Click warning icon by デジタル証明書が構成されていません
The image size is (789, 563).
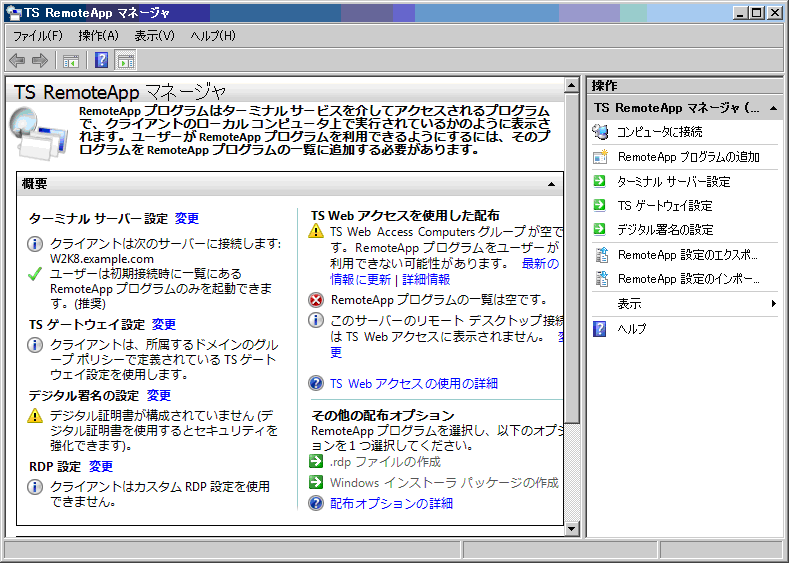pos(35,416)
